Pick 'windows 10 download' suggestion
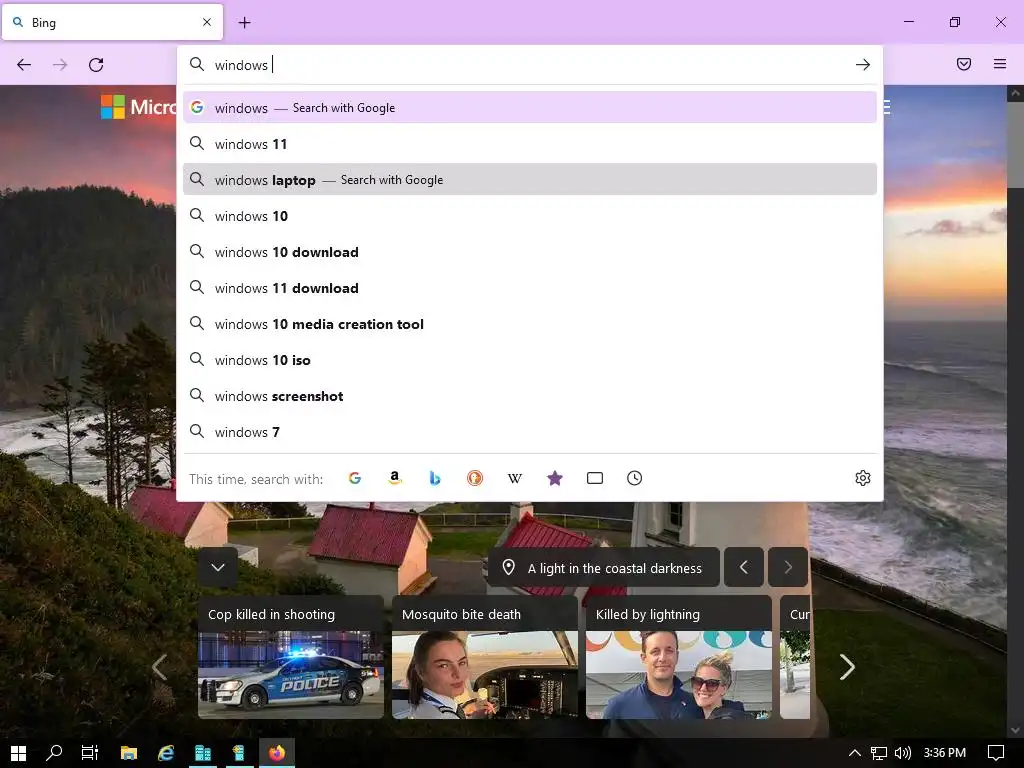The image size is (1024, 768). click(x=530, y=251)
